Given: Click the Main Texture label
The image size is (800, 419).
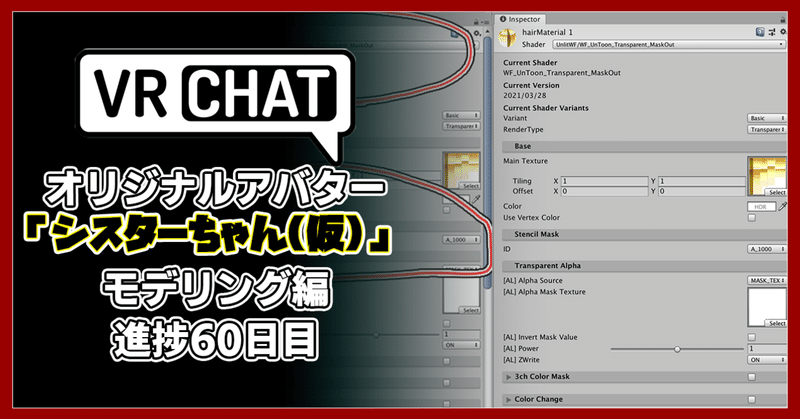Looking at the screenshot, I should point(526,161).
